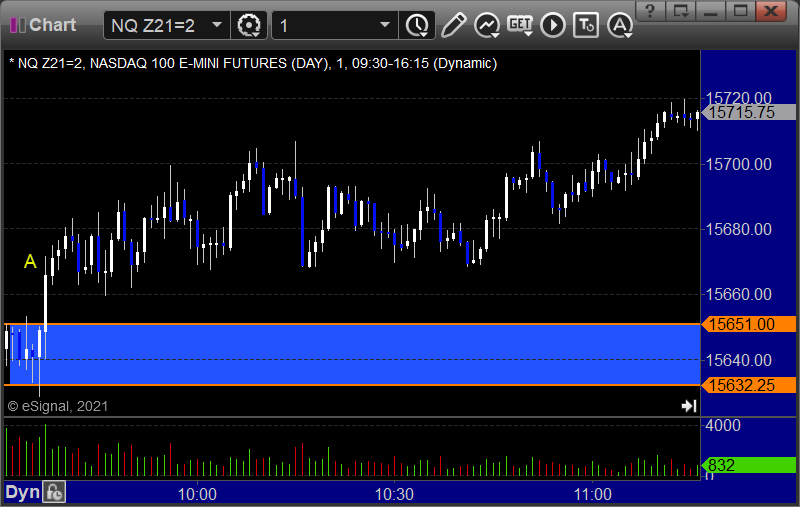Screen dimensions: 800x507
Task: Click the lower orange line at 15632.25
Action: (x=352, y=385)
